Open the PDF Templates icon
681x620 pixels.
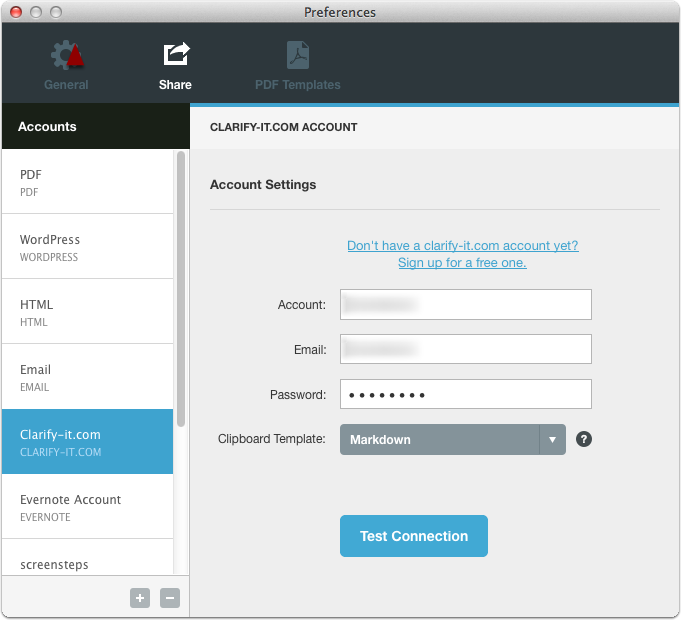point(298,55)
